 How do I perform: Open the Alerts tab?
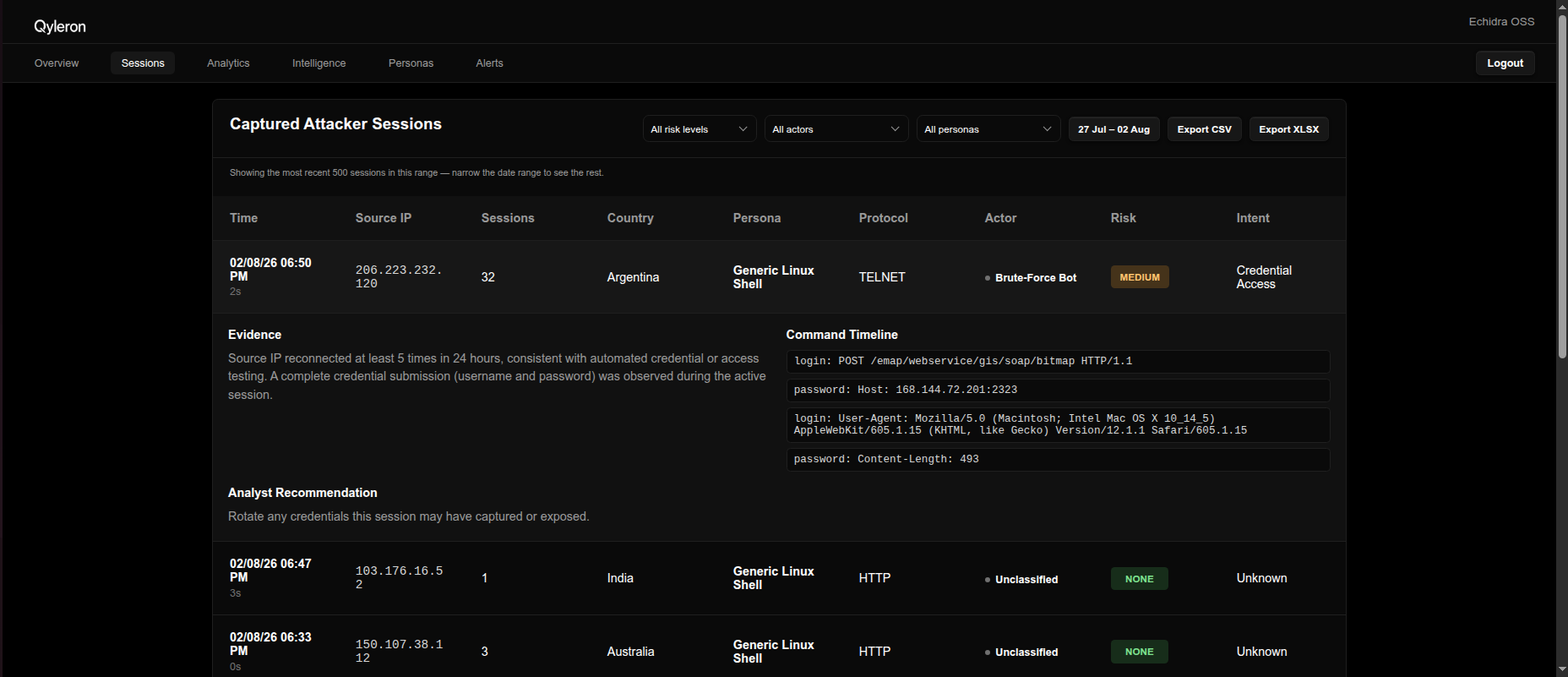(x=489, y=63)
